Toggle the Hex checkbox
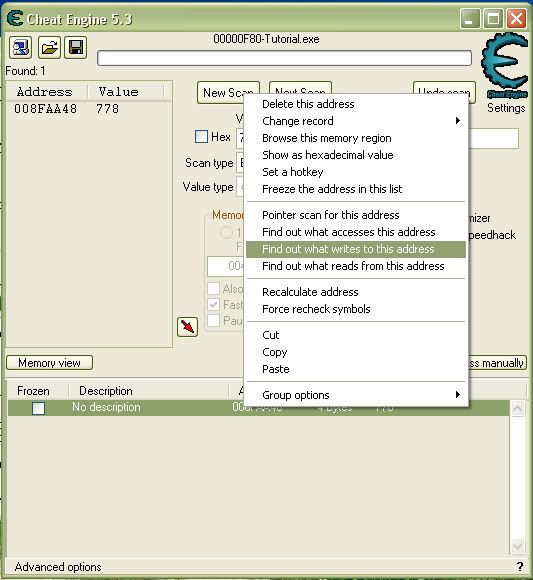 tap(201, 136)
